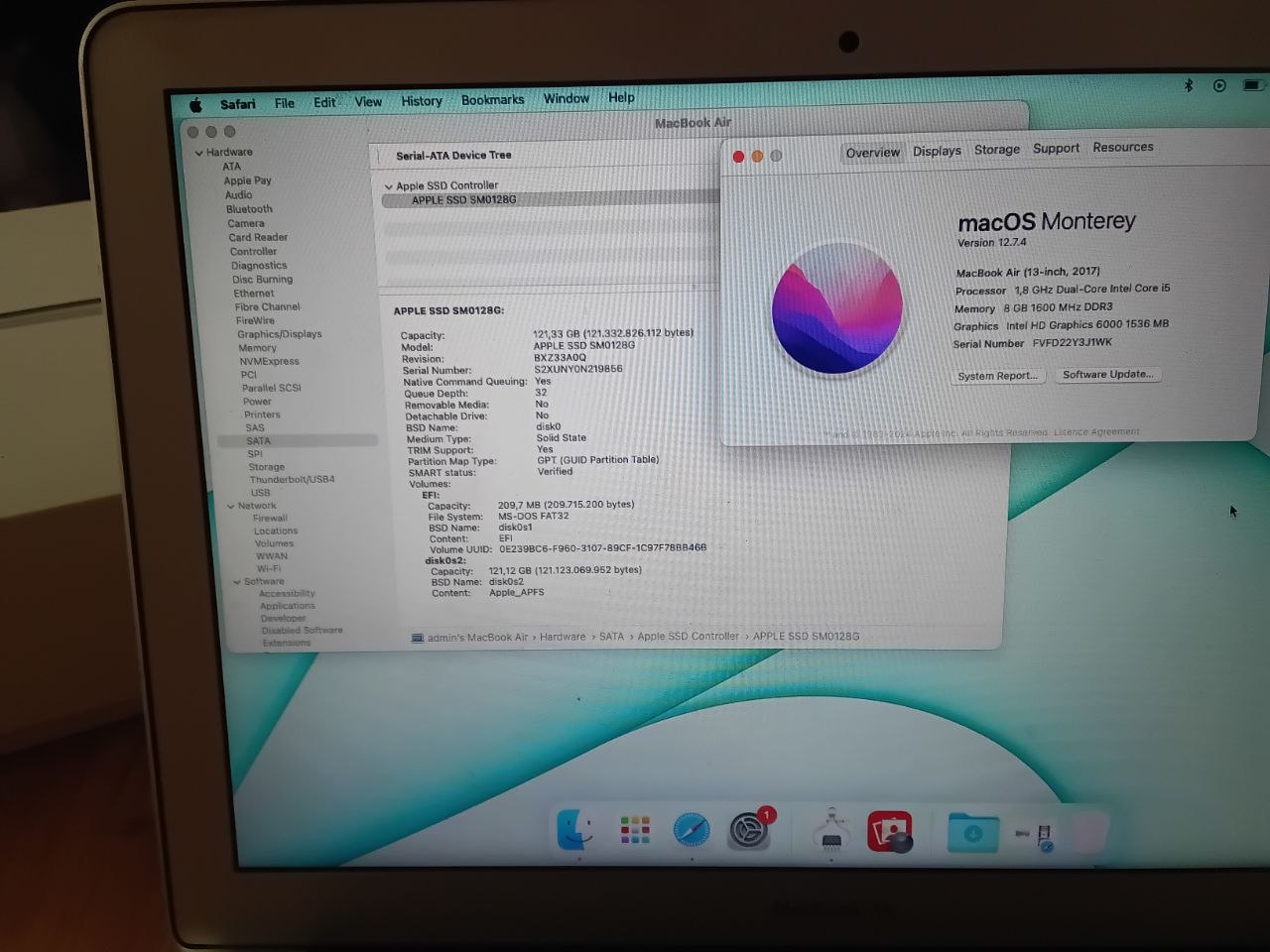Open Finder from the Dock

pyautogui.click(x=576, y=830)
